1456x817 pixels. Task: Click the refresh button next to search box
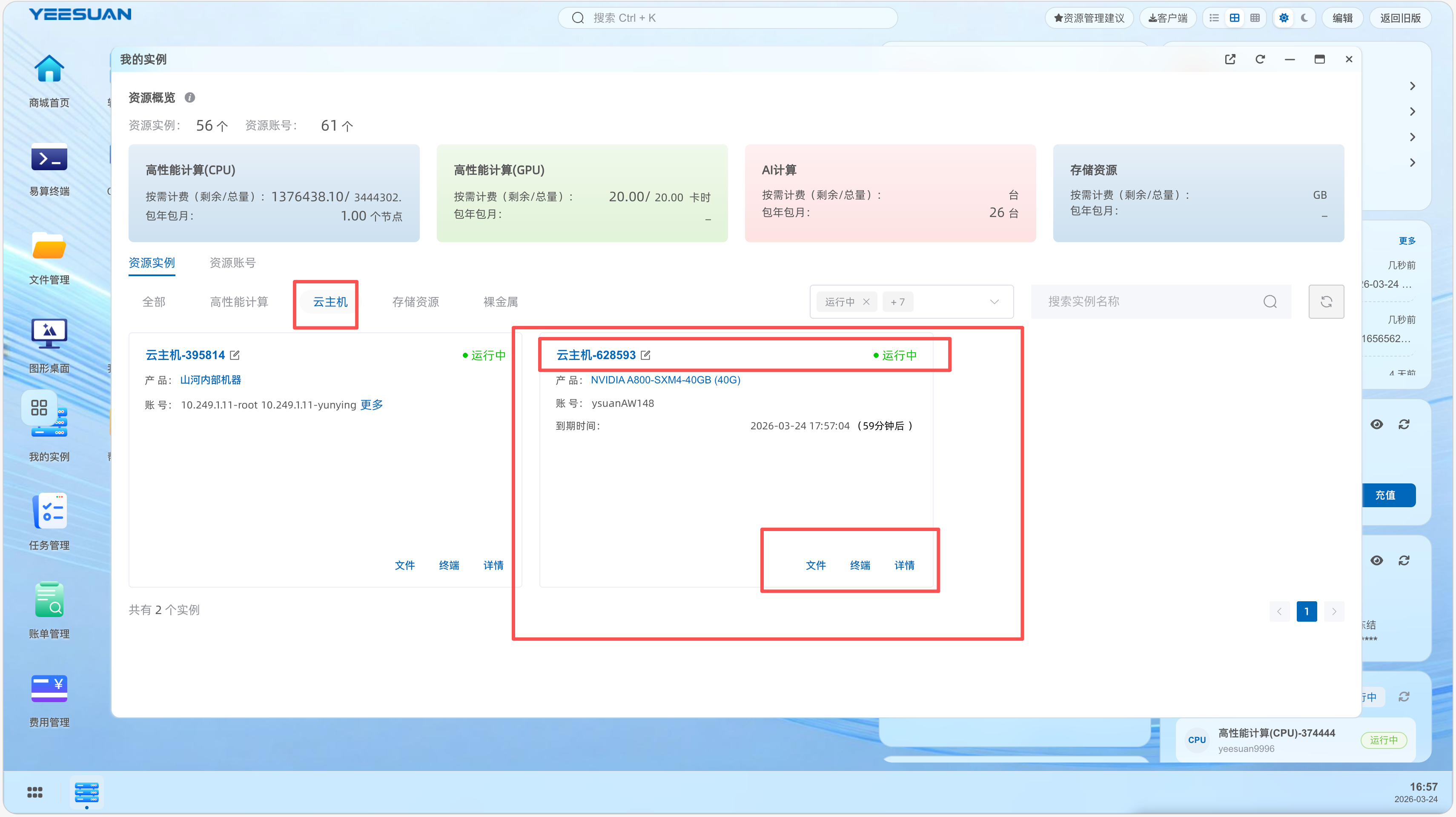click(x=1326, y=302)
